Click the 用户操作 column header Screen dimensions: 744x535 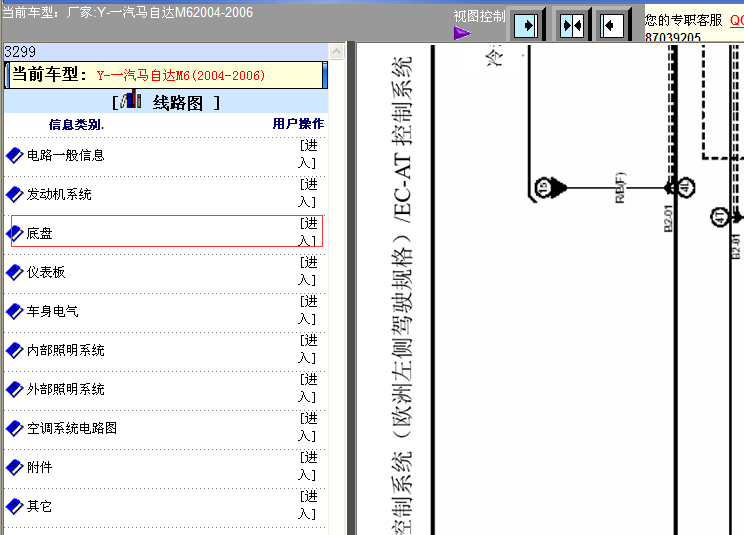tap(298, 124)
